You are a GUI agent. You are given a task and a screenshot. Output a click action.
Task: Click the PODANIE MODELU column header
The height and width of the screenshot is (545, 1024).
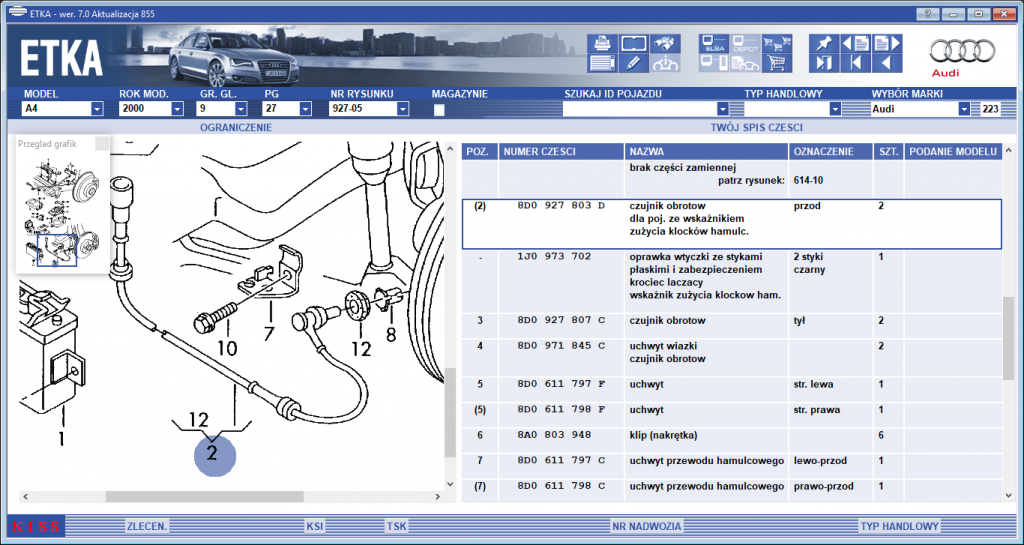pos(953,151)
